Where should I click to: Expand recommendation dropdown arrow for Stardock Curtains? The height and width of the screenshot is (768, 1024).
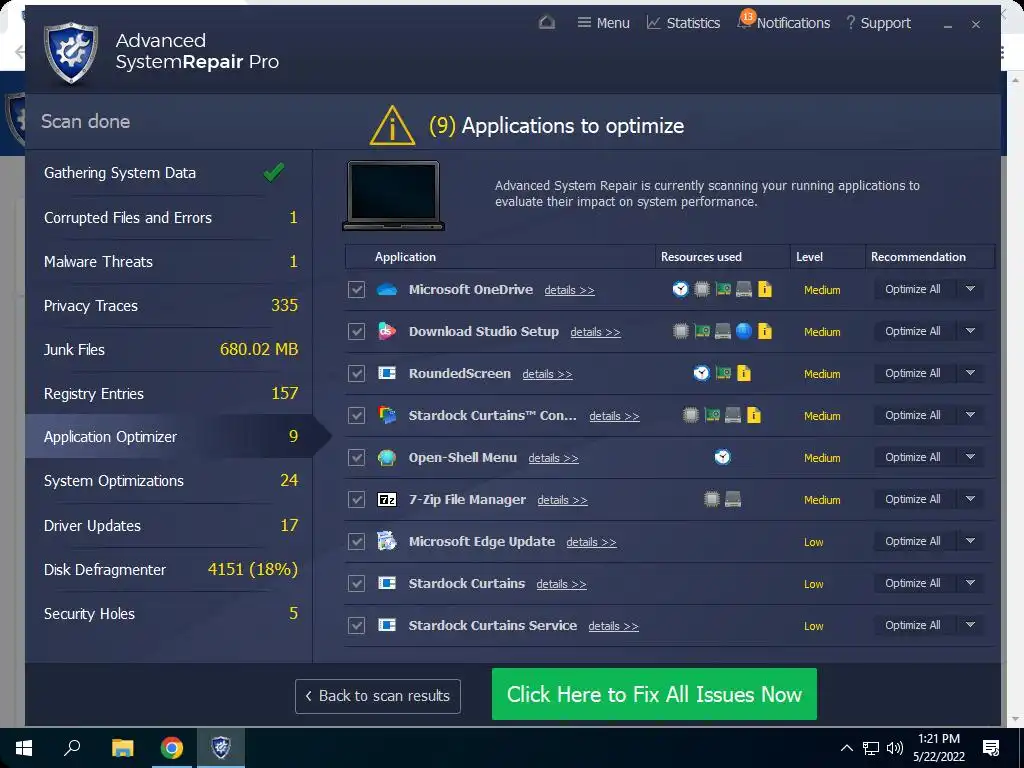point(970,583)
